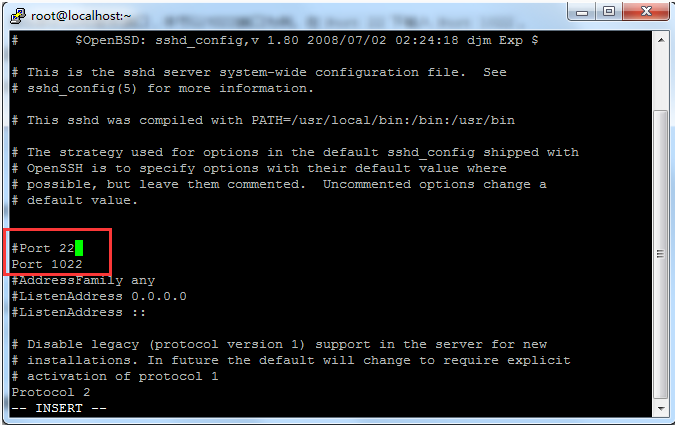The width and height of the screenshot is (675, 425).
Task: Click the PATH=/usr/local/bin comment line
Action: [x=270, y=120]
